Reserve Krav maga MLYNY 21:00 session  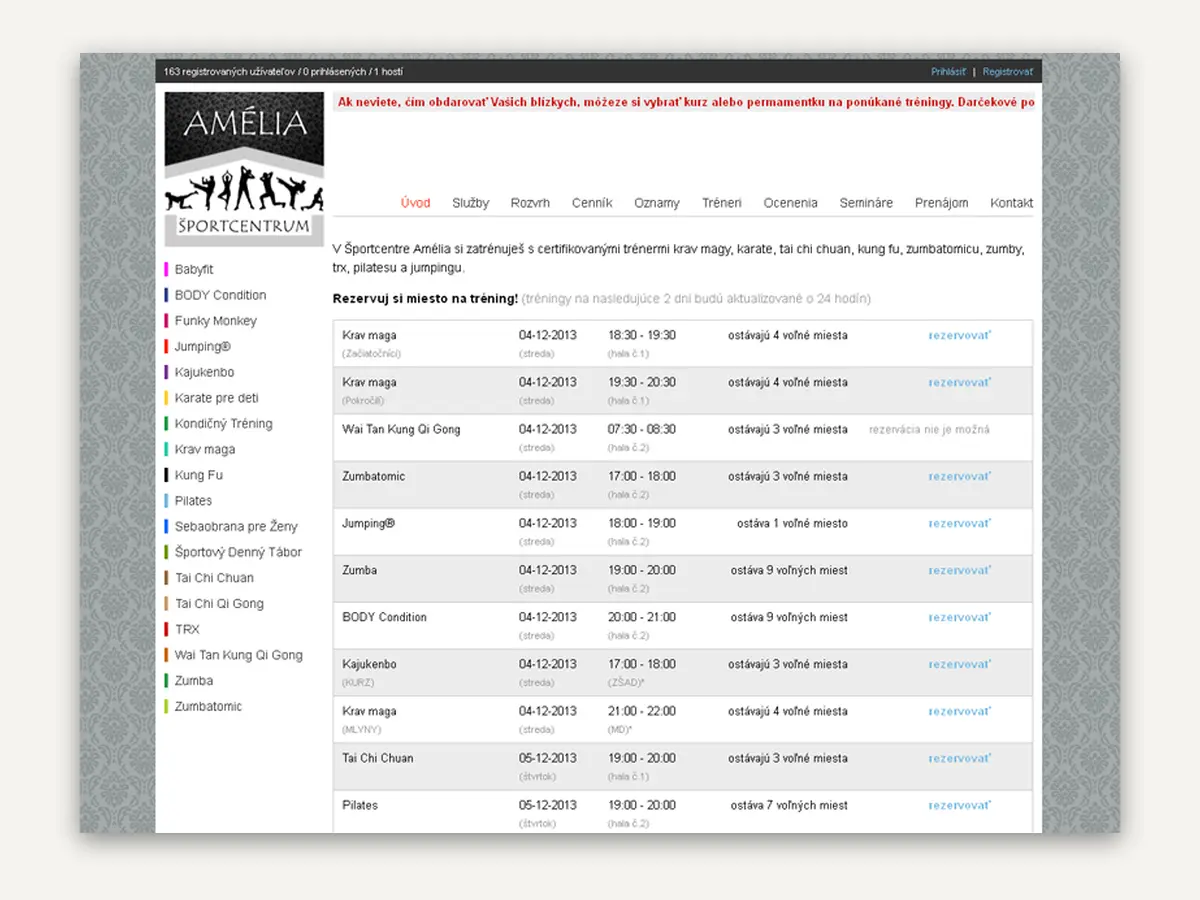[960, 711]
